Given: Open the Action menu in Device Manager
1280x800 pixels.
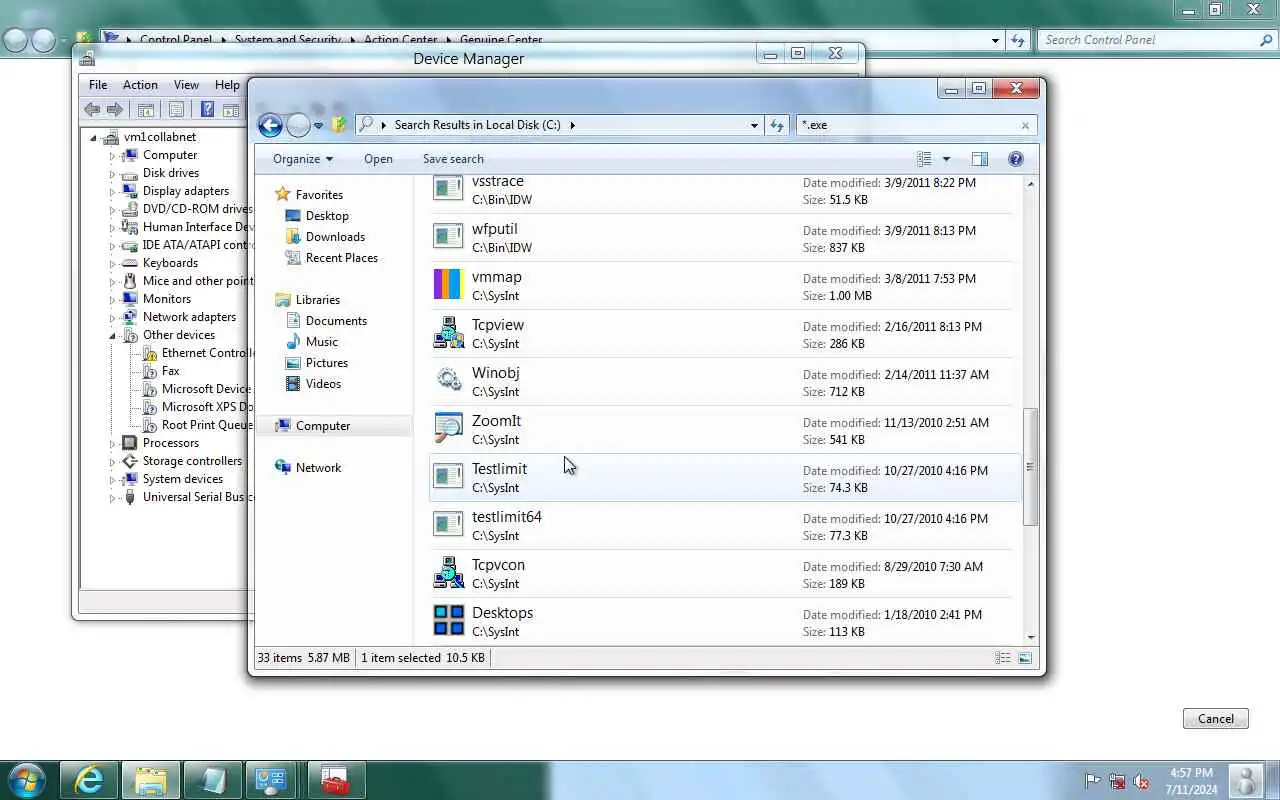Looking at the screenshot, I should (140, 85).
